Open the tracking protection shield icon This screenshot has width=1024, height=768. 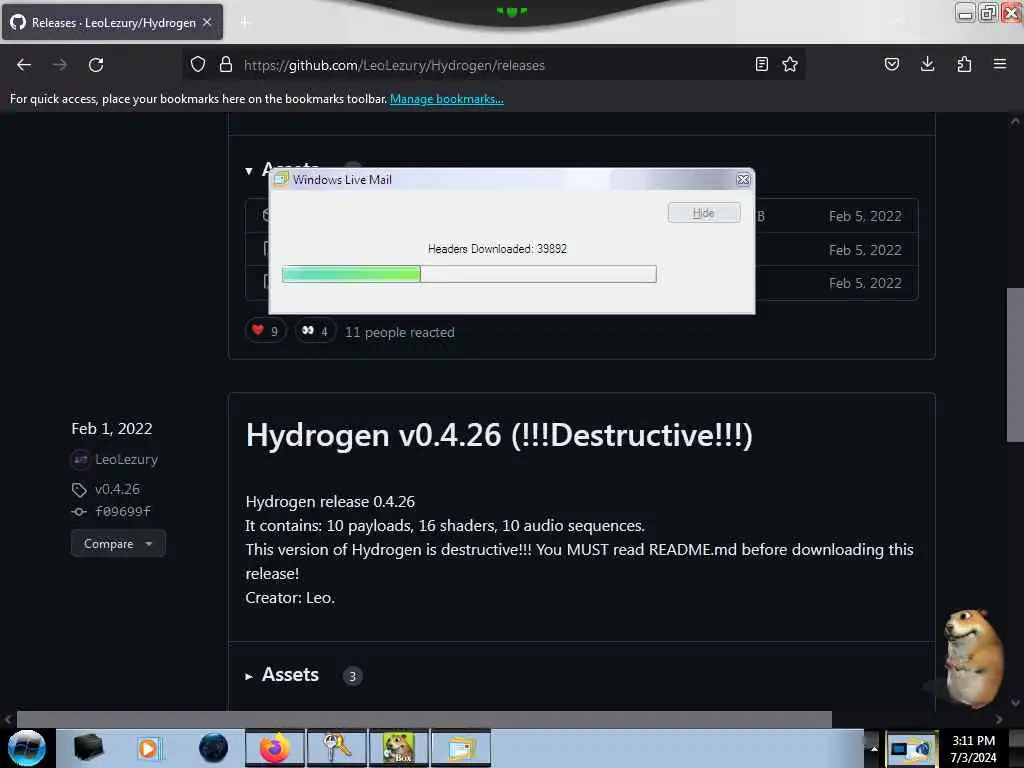pos(198,65)
